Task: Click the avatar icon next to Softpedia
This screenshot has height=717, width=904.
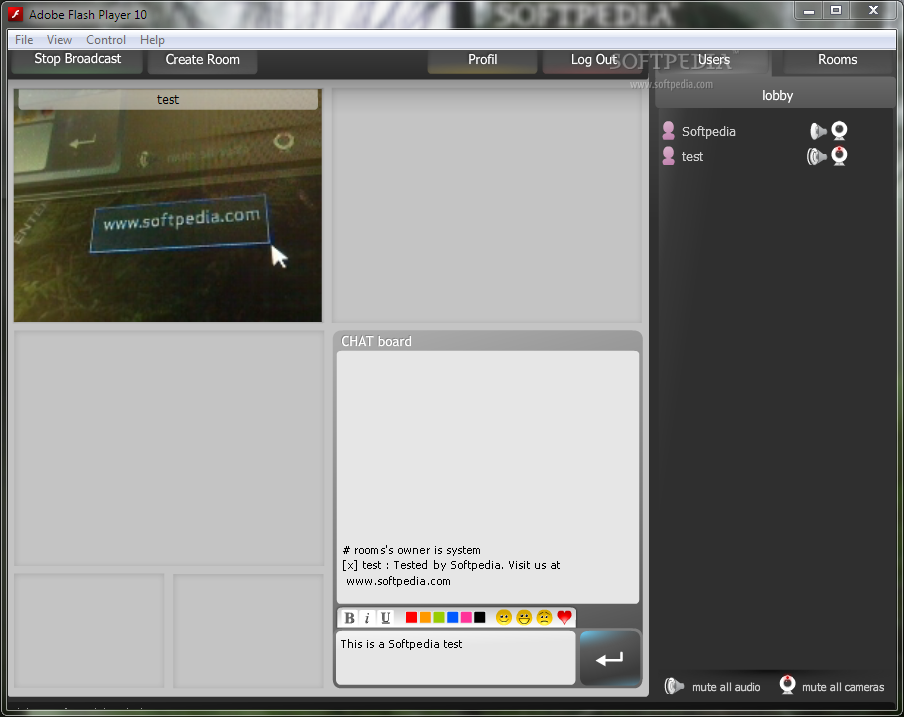Action: point(668,131)
